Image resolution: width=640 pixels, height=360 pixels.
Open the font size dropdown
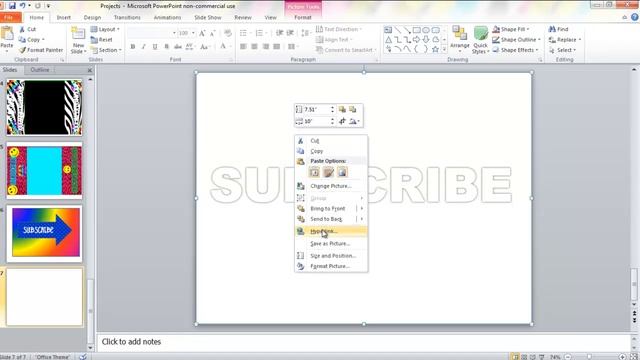coord(193,33)
